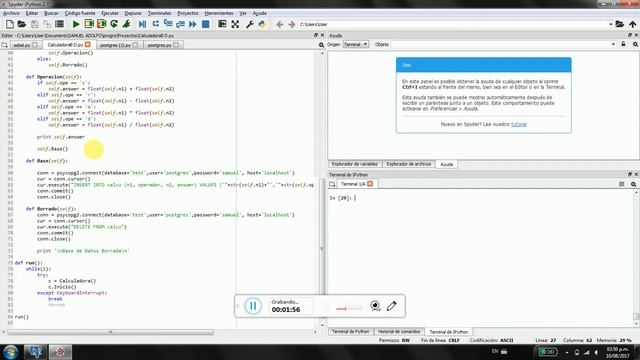Click the Ayuda panel options search icon
Viewport: 640px width, 360px height.
[x=636, y=44]
